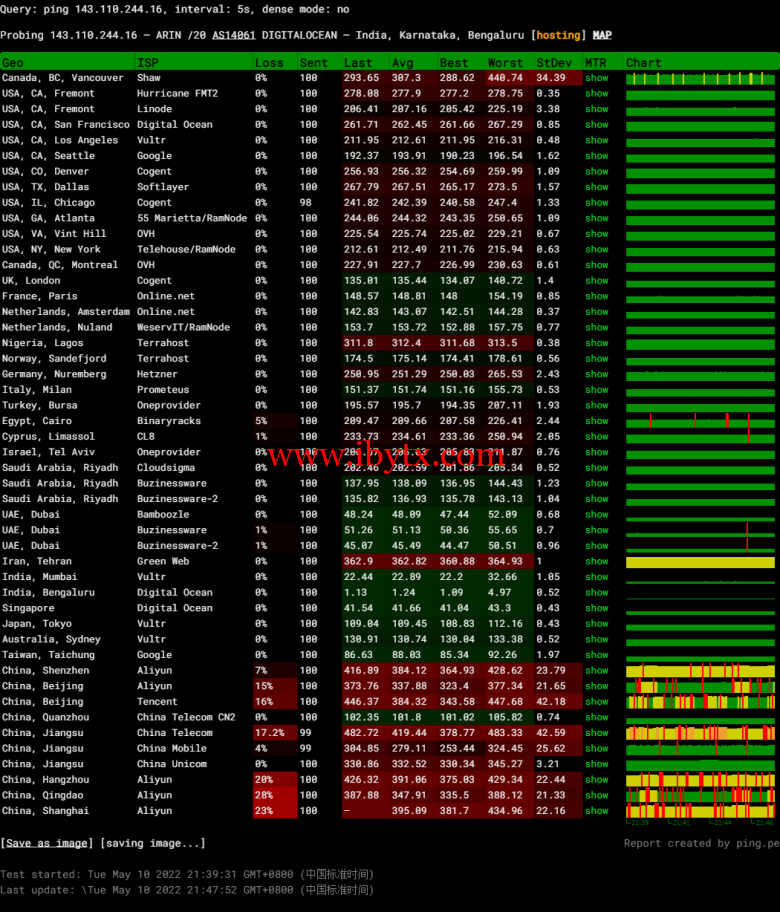Viewport: 780px width, 912px height.
Task: Click the chart for China Telecom Jiangsu row
Action: coord(700,733)
